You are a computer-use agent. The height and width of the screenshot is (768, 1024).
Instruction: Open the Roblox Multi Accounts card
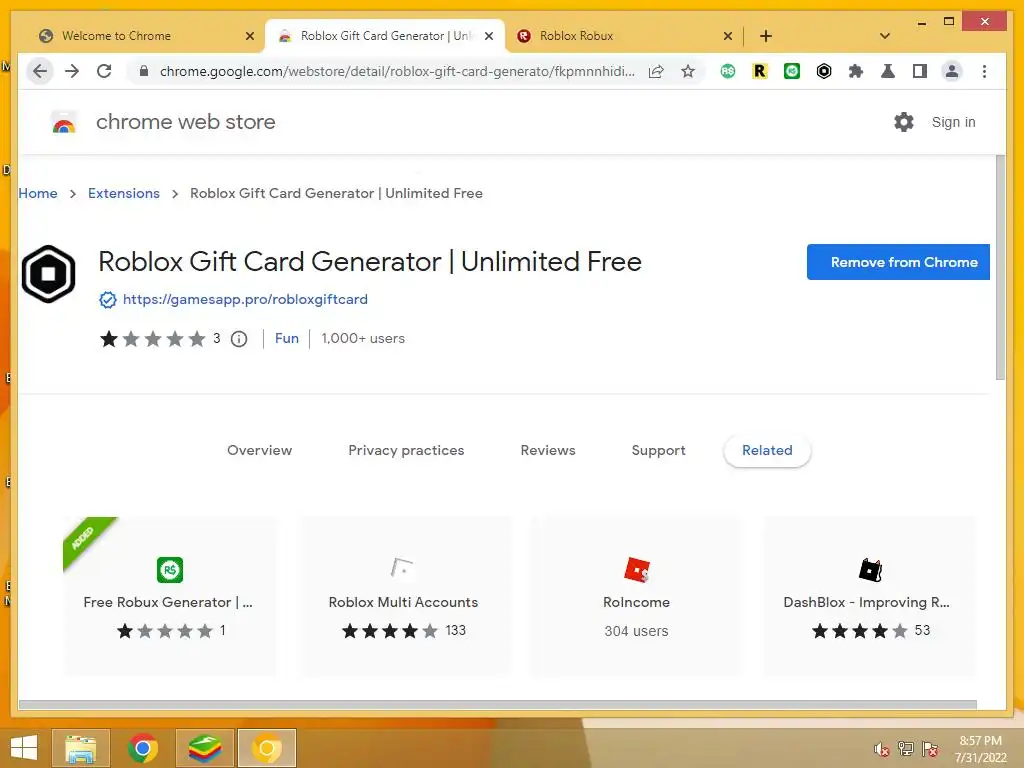[404, 596]
